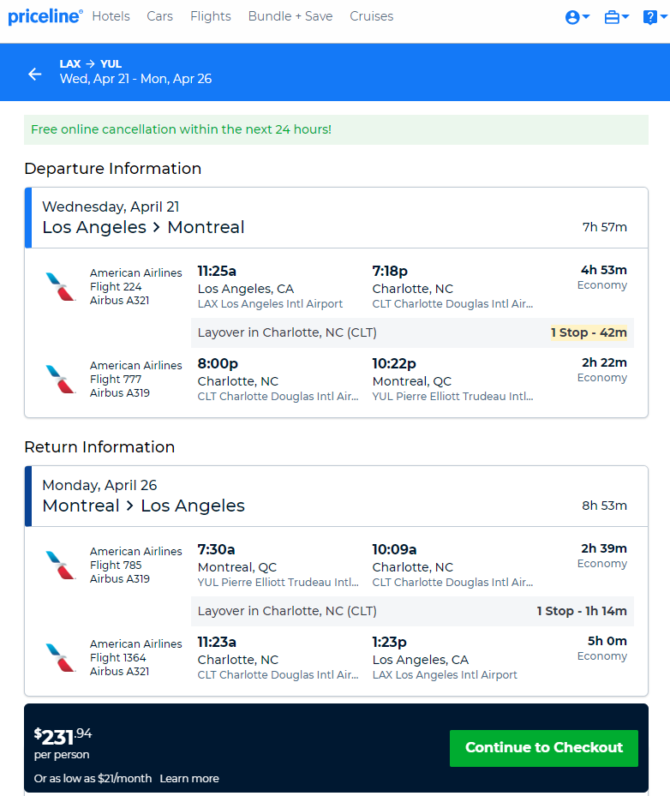Viewport: 670px width, 796px height.
Task: Open the user account profile menu
Action: point(577,17)
